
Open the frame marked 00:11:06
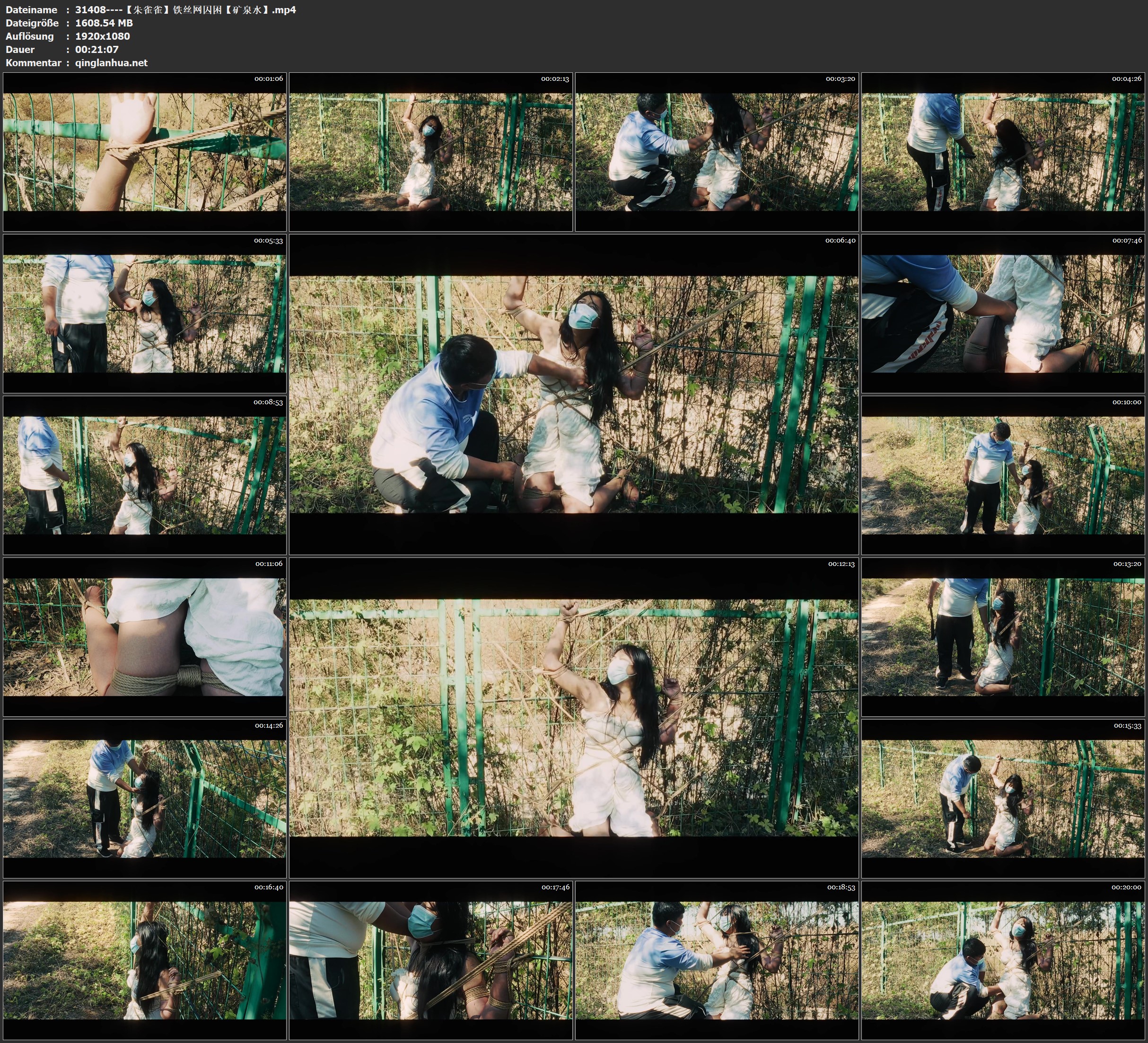[145, 637]
